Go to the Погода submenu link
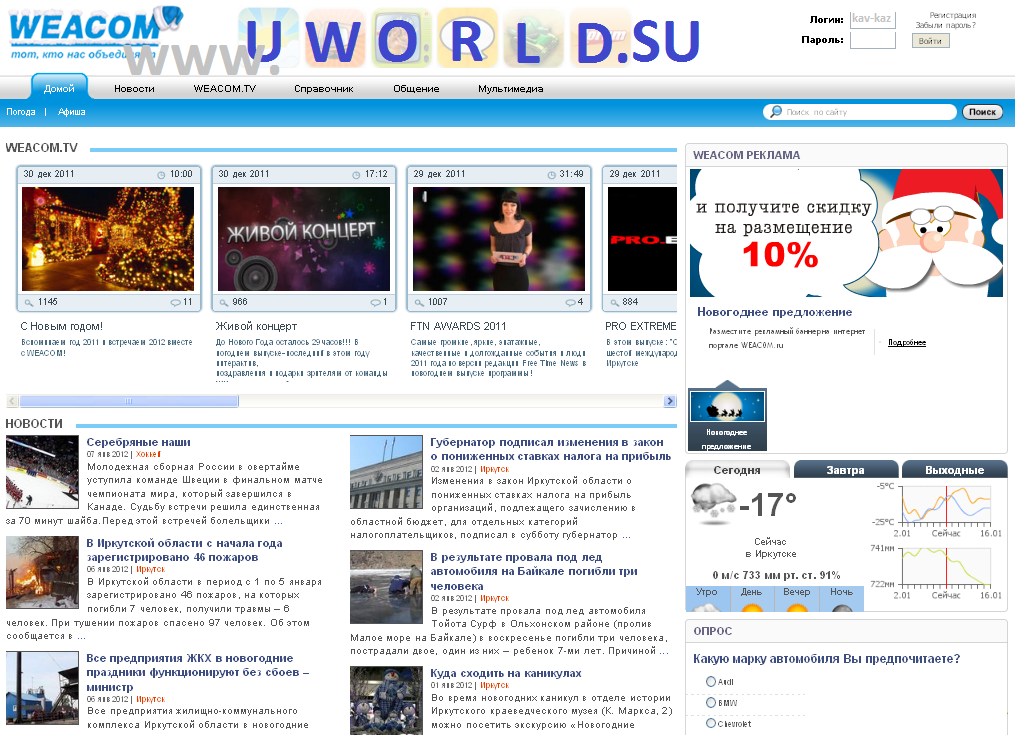Viewport: 1015px width, 735px height. [21, 112]
